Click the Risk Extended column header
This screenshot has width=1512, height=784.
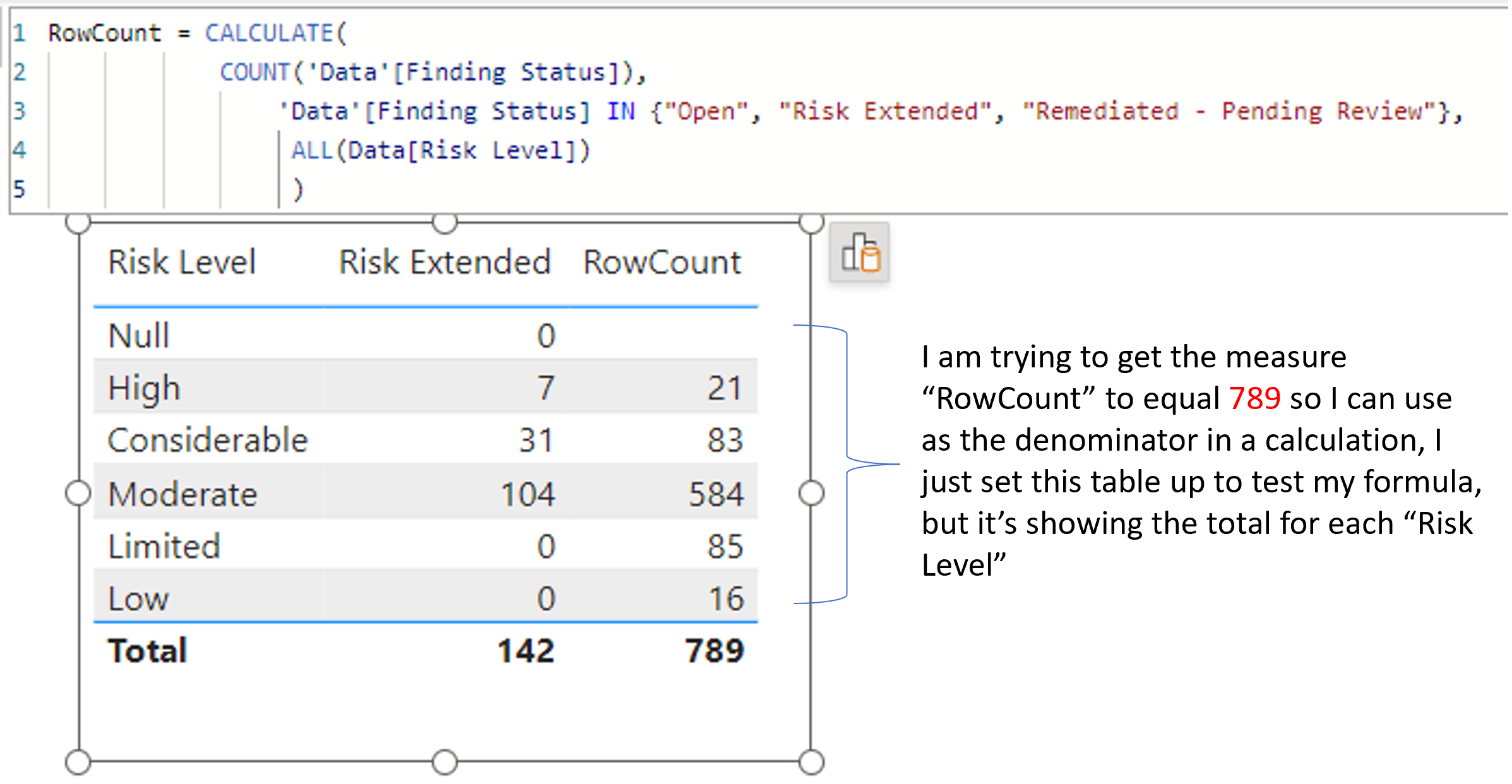click(445, 262)
